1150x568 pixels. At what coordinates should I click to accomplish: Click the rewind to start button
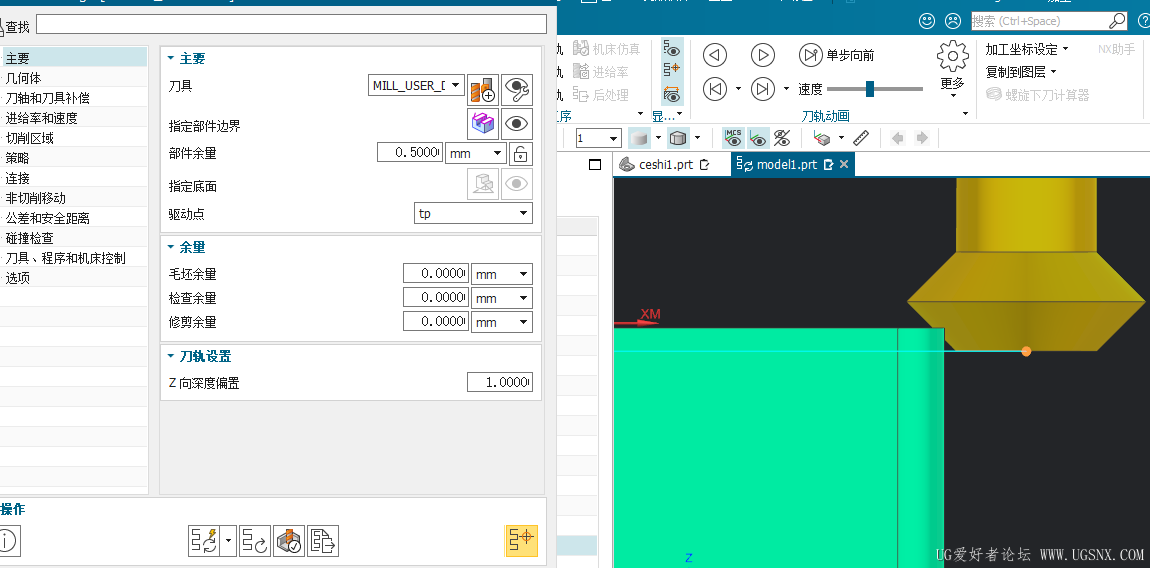tap(714, 89)
